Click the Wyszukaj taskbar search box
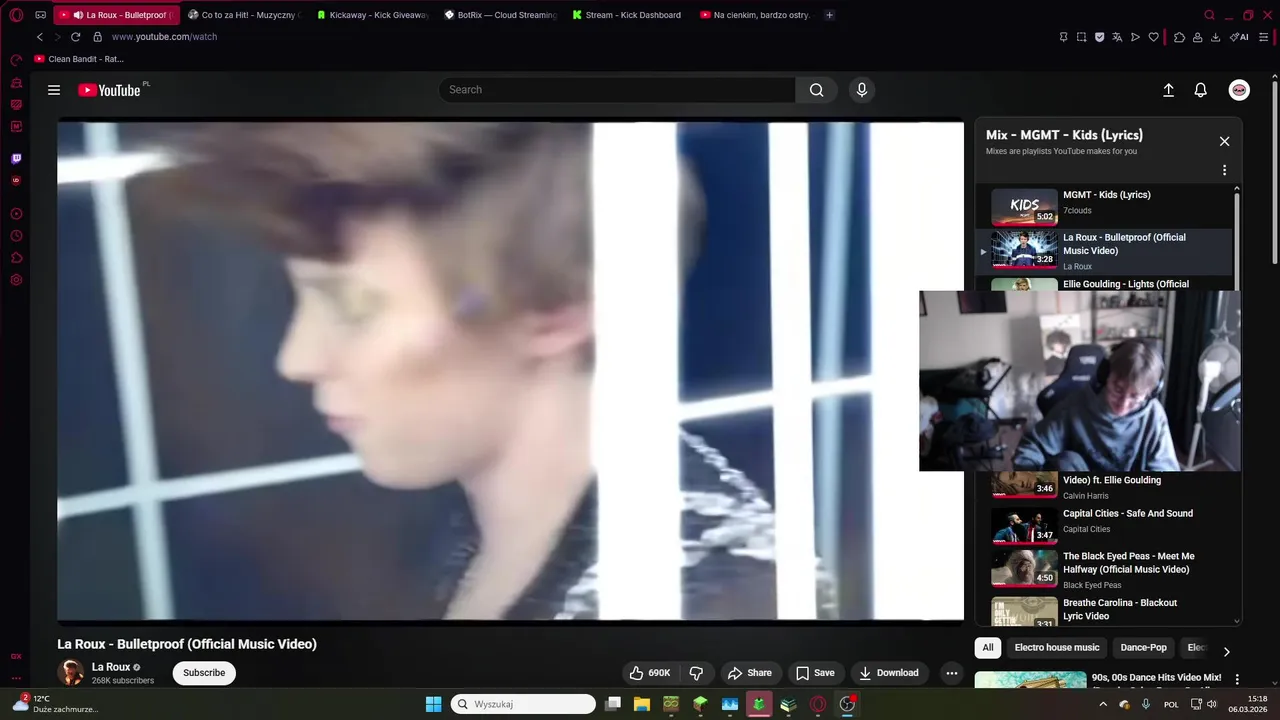The width and height of the screenshot is (1280, 720). tap(523, 704)
